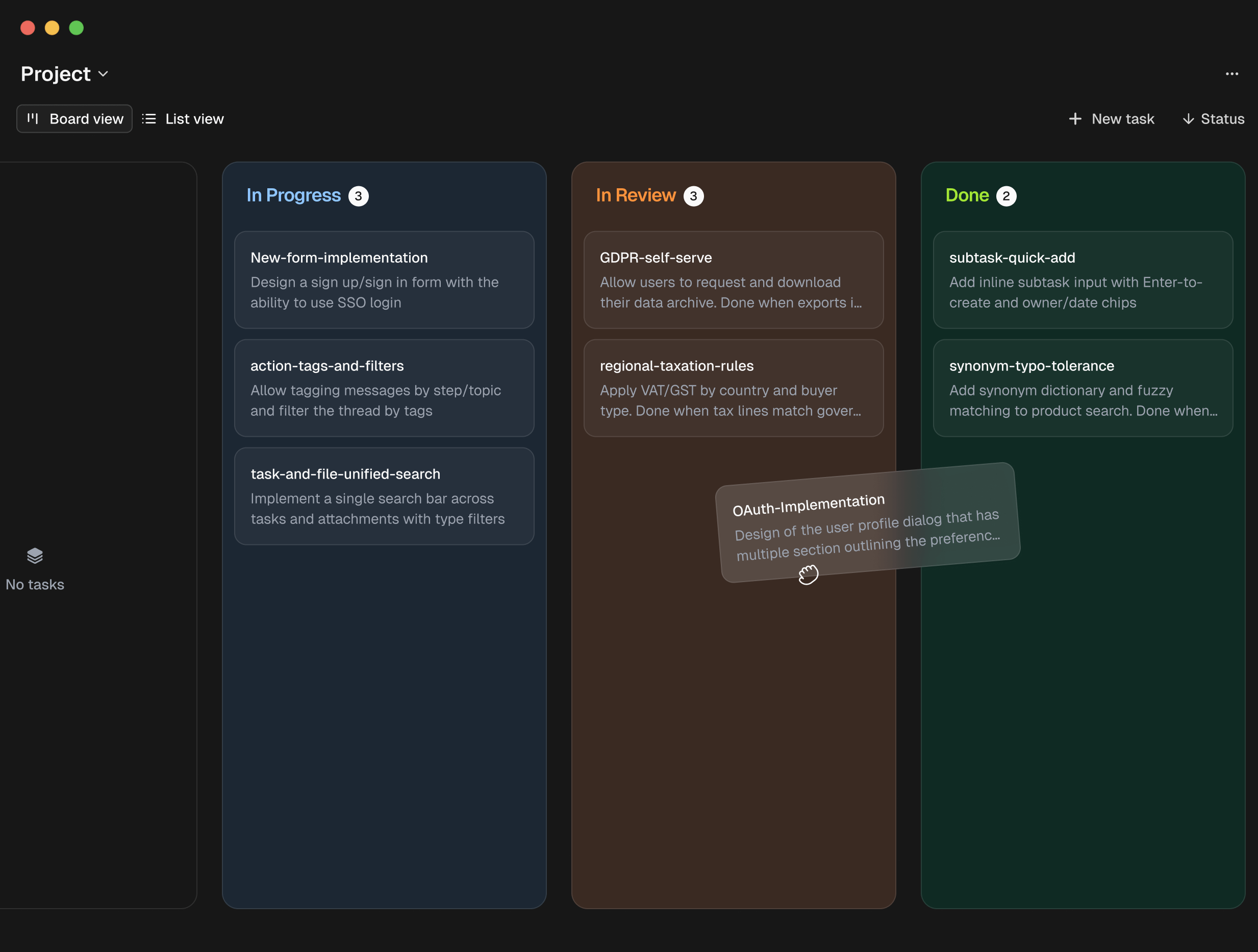The height and width of the screenshot is (952, 1258).
Task: Expand the Project dropdown chevron
Action: (x=103, y=74)
